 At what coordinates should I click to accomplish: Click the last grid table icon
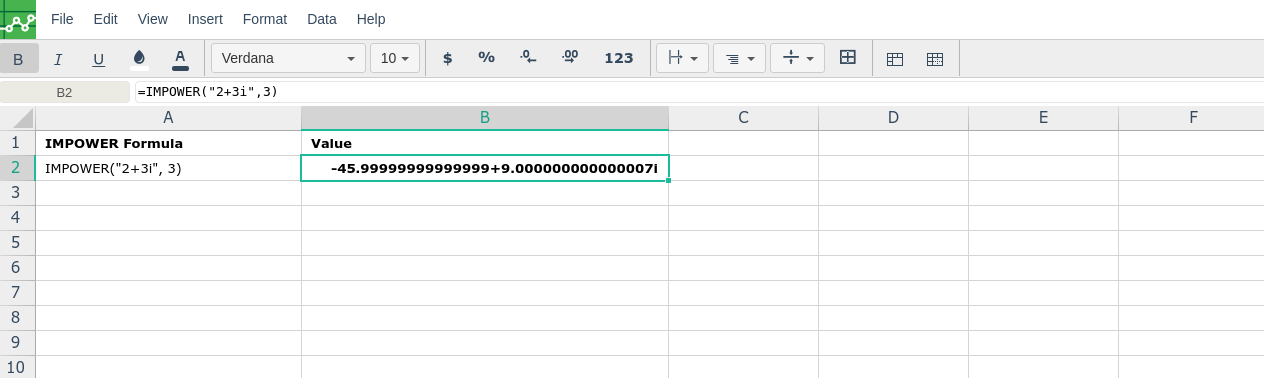[935, 59]
